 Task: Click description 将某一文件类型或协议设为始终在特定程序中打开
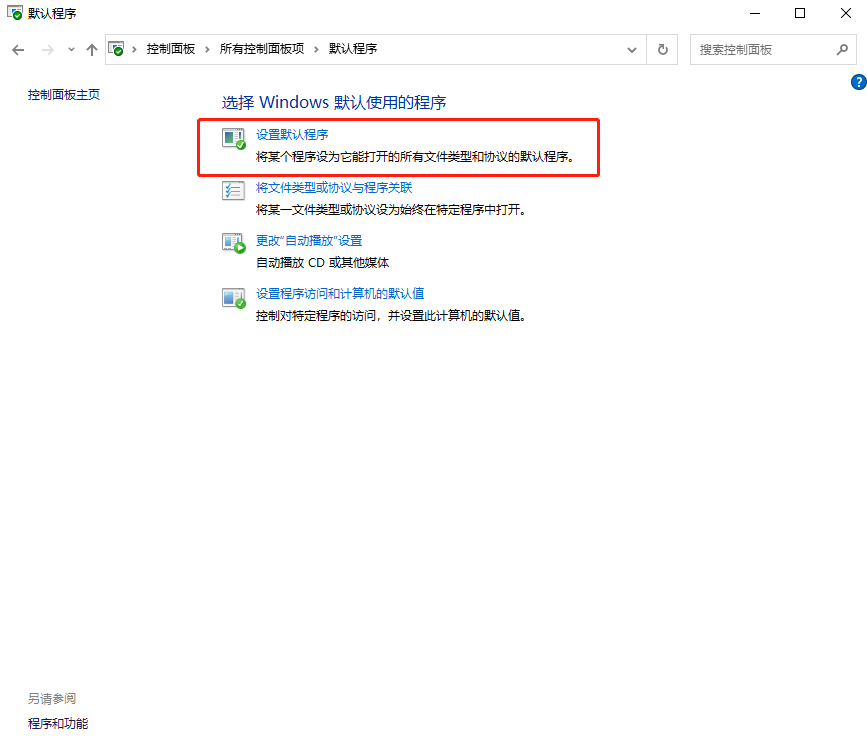(x=390, y=209)
